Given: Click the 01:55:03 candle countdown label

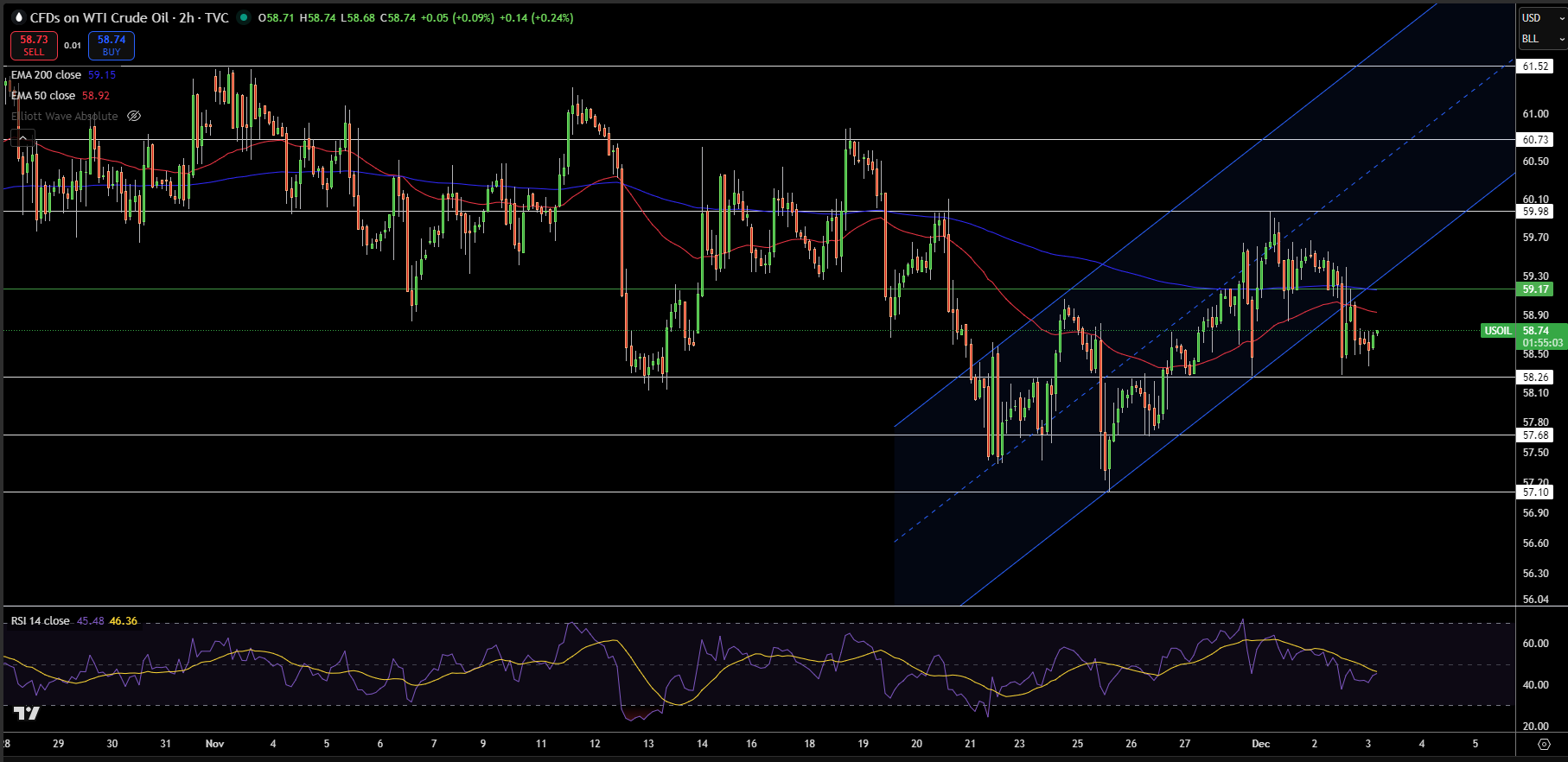Looking at the screenshot, I should [1542, 343].
